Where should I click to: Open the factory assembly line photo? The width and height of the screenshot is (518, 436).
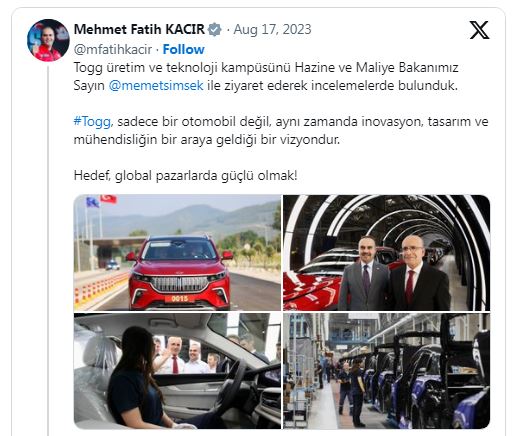coord(387,371)
